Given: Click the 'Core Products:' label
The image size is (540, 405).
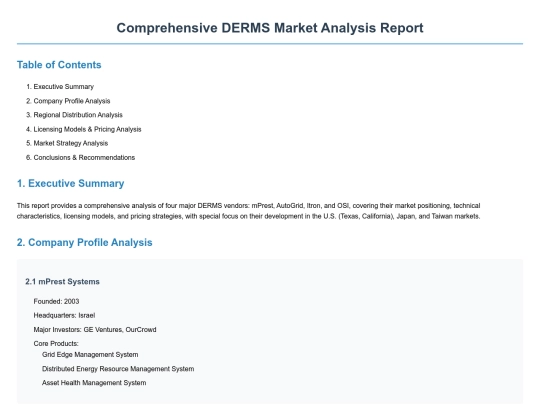Looking at the screenshot, I should click(56, 343).
